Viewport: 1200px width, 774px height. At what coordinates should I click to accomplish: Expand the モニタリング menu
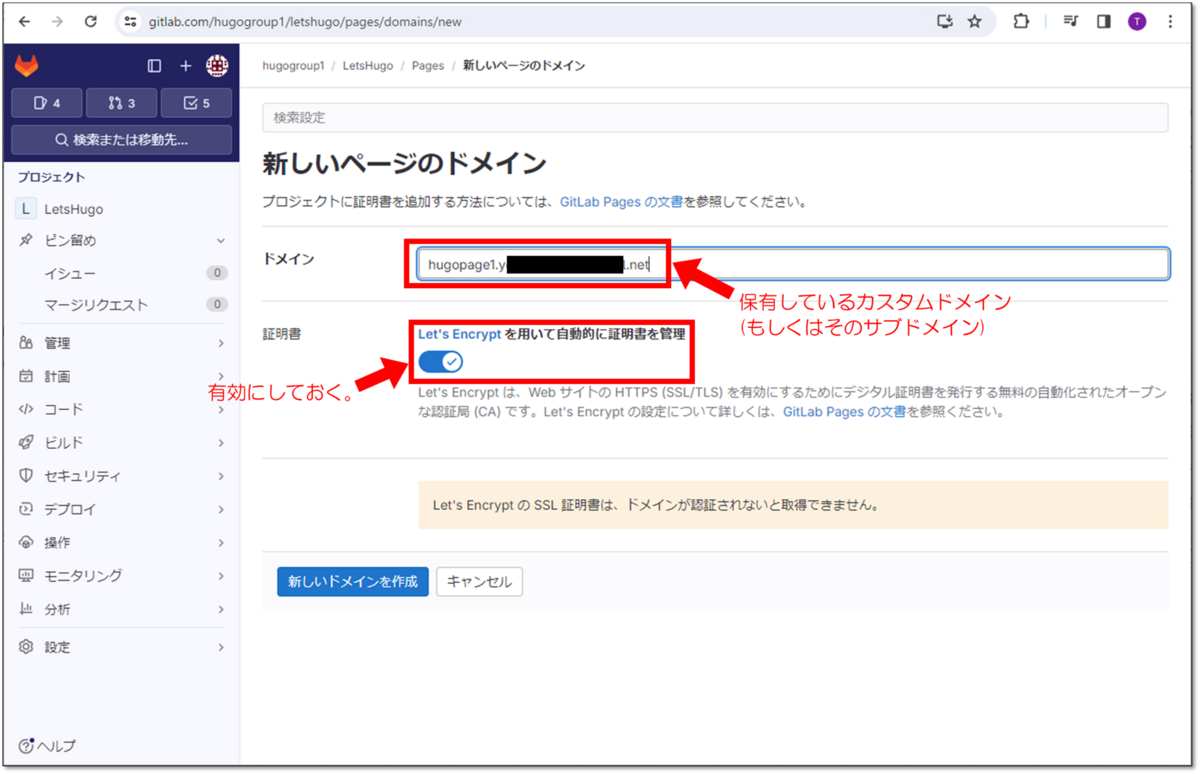pos(121,576)
